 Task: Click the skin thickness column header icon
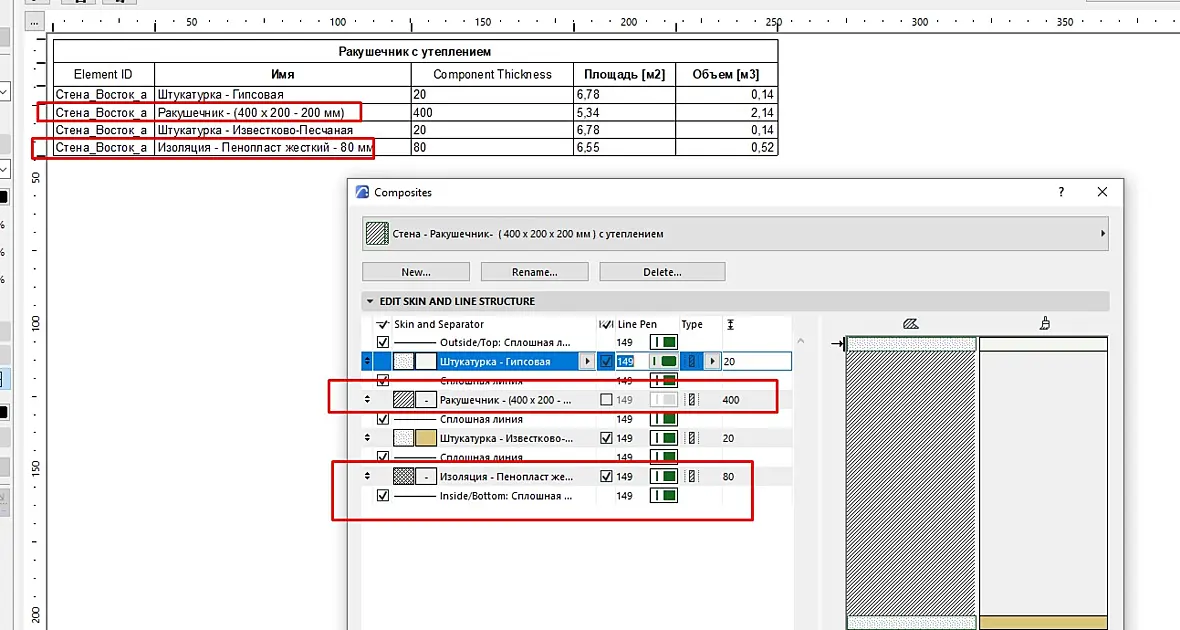click(x=730, y=324)
